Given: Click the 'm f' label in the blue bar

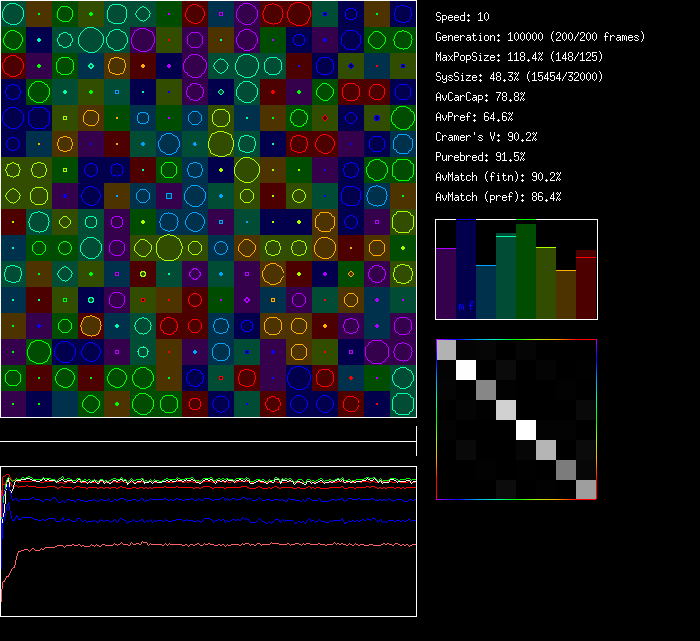Looking at the screenshot, I should (466, 306).
